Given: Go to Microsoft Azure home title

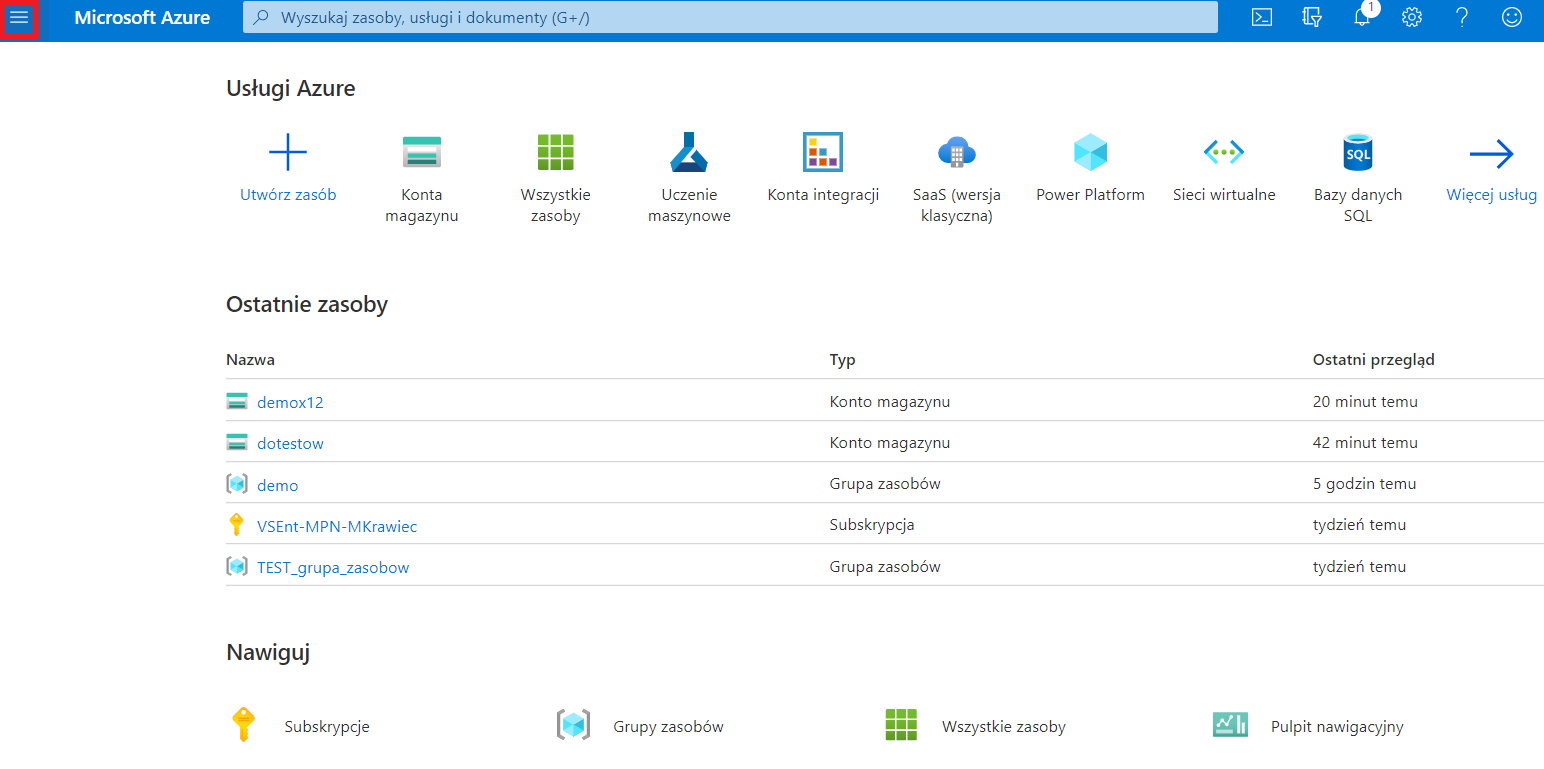Looking at the screenshot, I should click(142, 17).
